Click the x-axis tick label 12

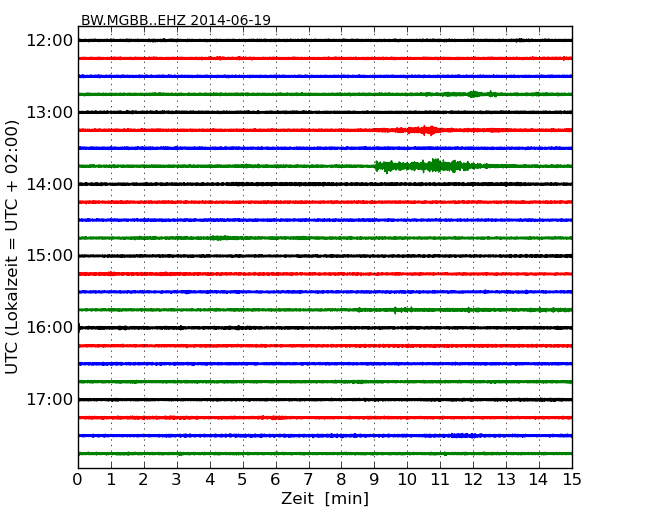point(473,479)
